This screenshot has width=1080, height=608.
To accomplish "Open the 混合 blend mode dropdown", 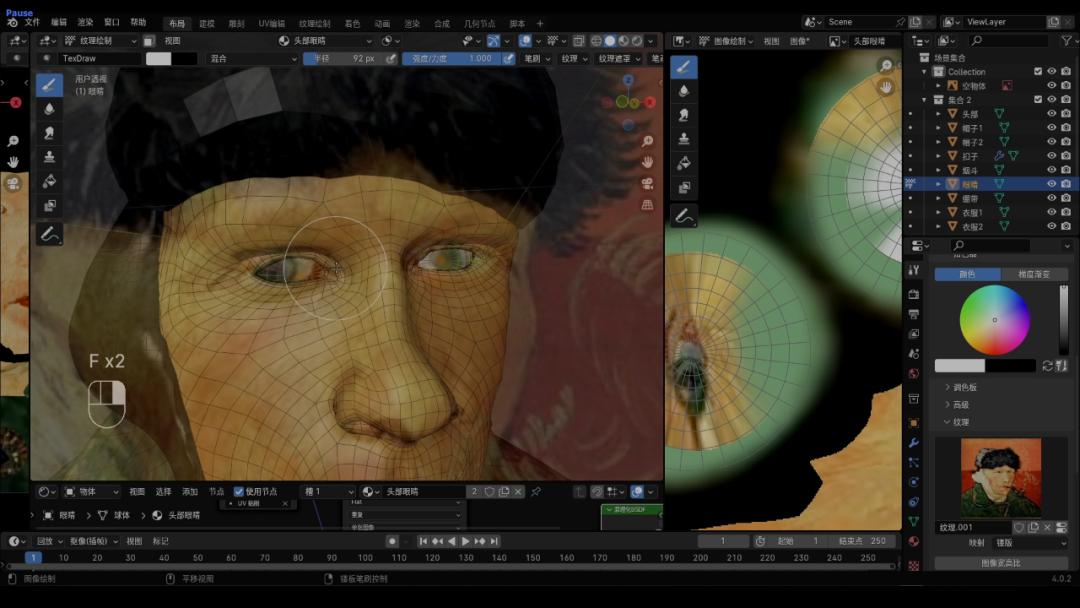I will point(252,59).
